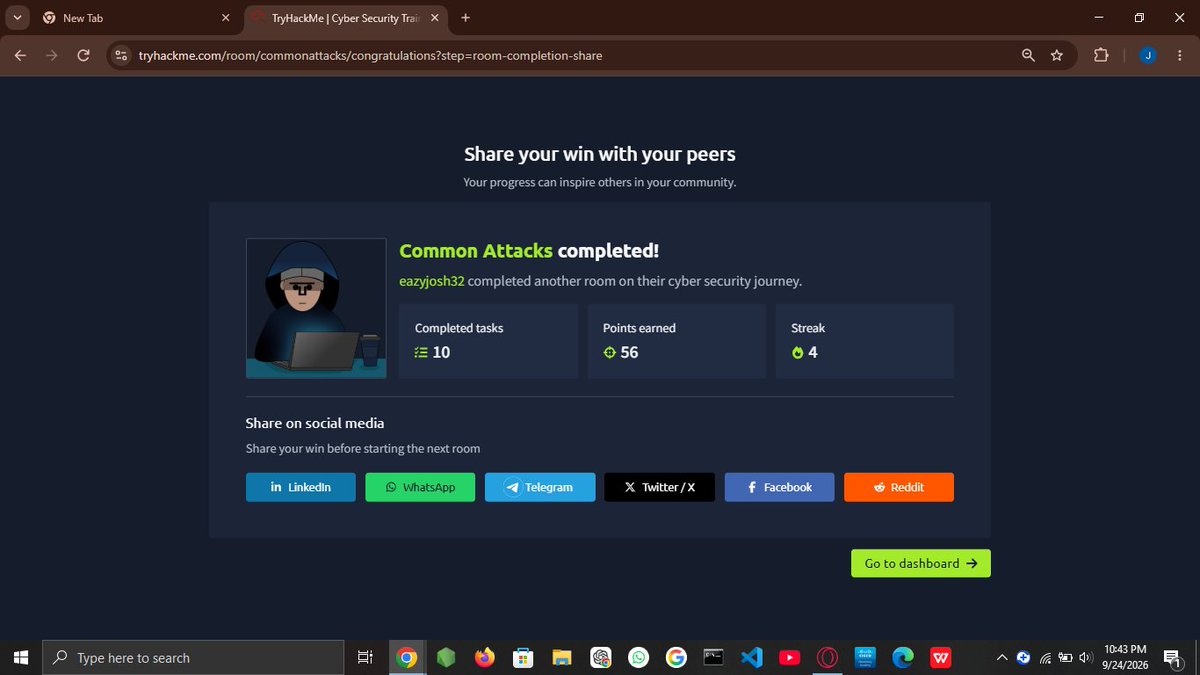Click the Windows search box
This screenshot has width=1200, height=675.
click(x=194, y=658)
